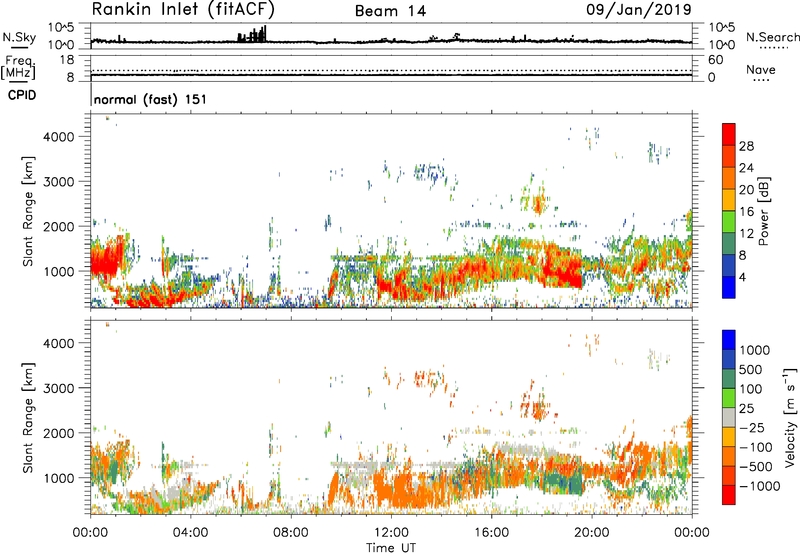Pick the bottom bright blue power colorbar segment

(729, 287)
